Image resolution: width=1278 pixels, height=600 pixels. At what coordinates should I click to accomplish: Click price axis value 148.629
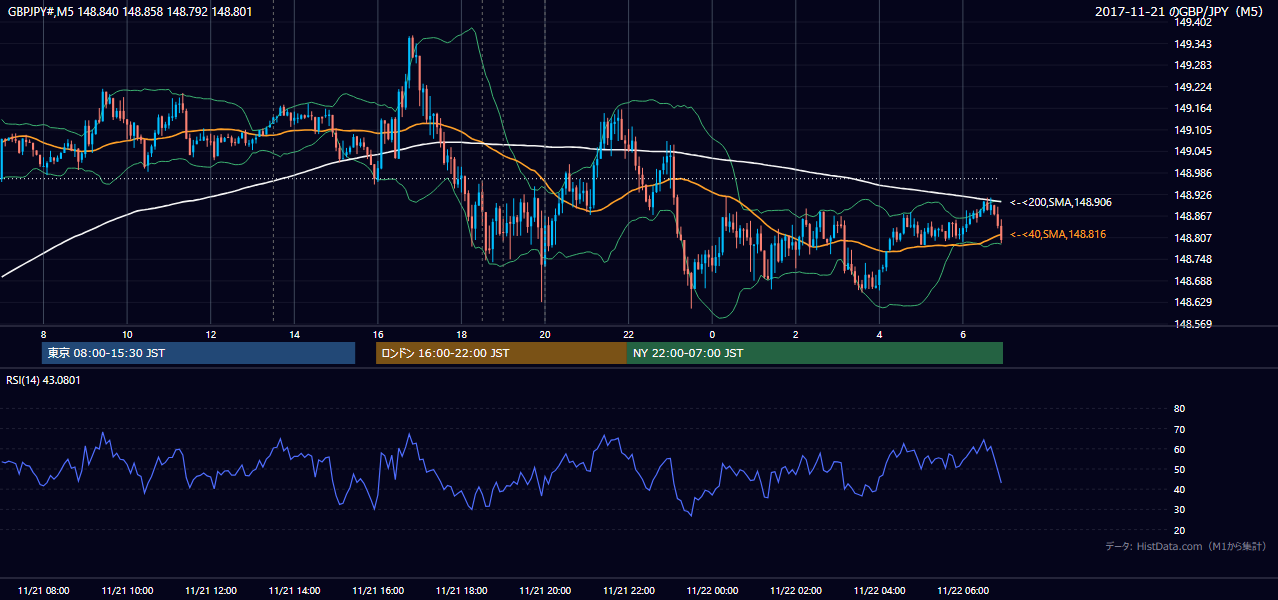1192,302
